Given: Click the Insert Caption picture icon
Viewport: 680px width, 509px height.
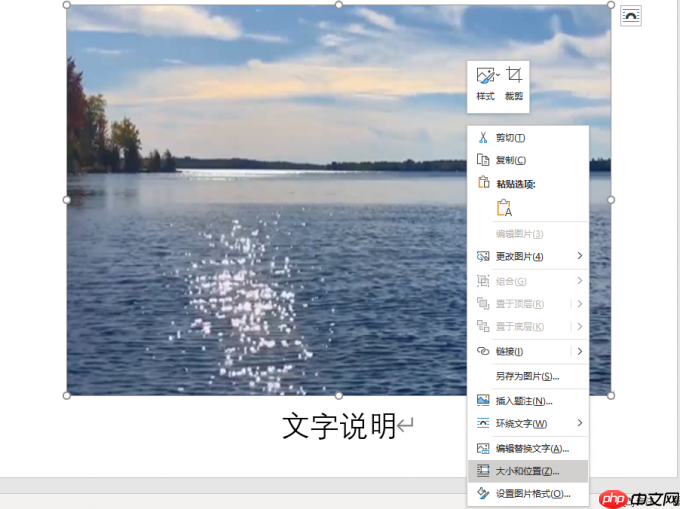Looking at the screenshot, I should (x=483, y=400).
